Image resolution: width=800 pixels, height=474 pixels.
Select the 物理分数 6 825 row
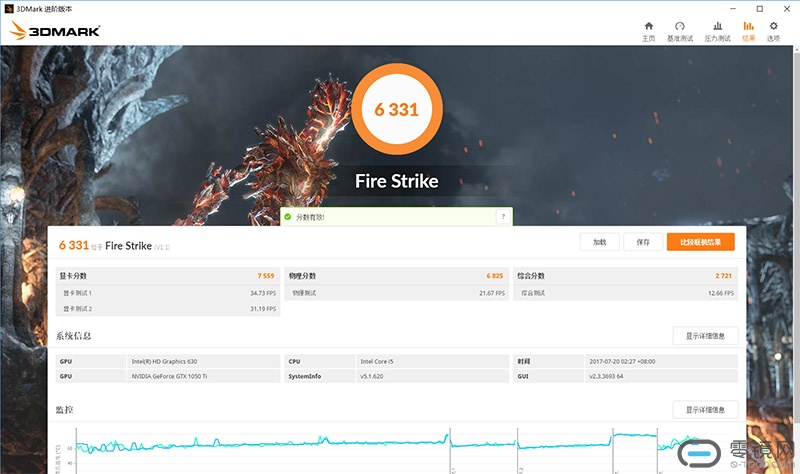pos(396,276)
